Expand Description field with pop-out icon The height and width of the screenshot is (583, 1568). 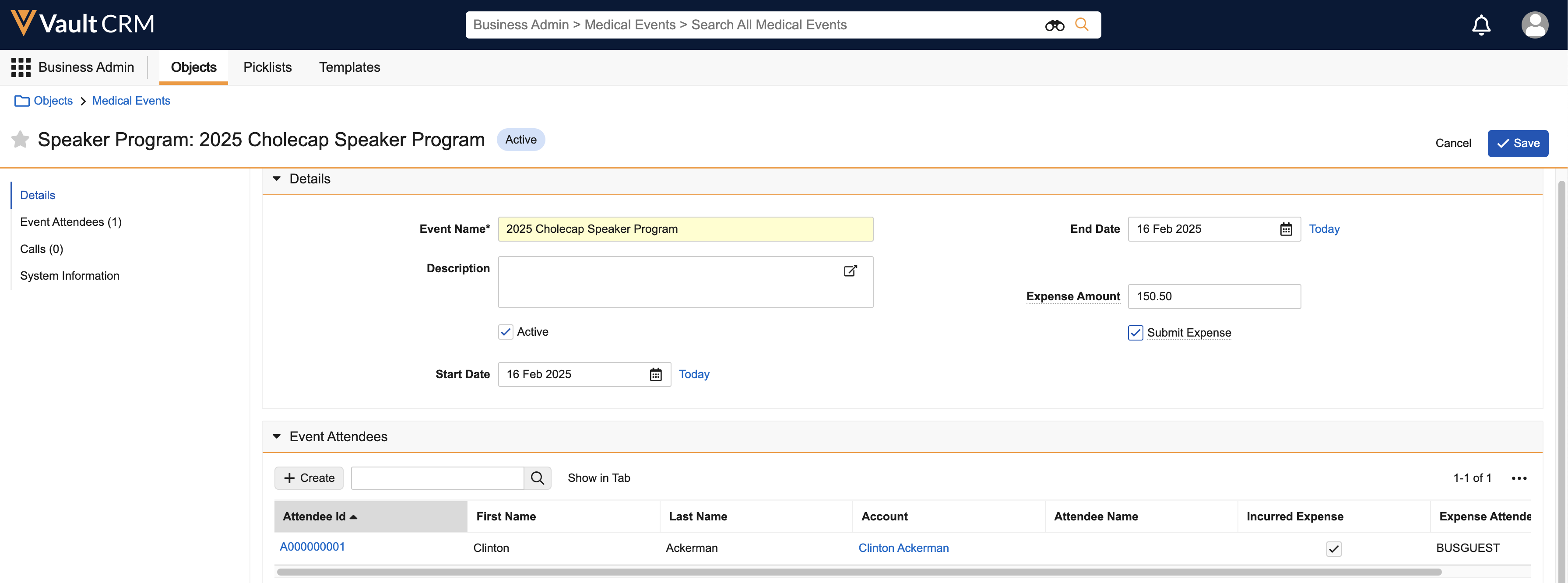tap(851, 271)
